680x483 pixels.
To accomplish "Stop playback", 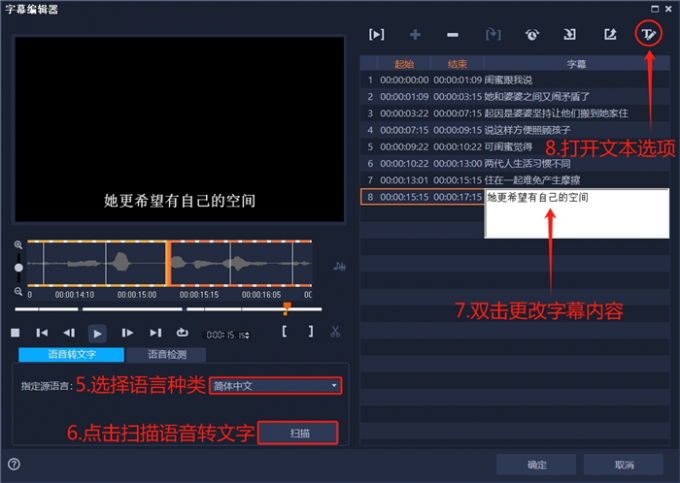I will 15,333.
